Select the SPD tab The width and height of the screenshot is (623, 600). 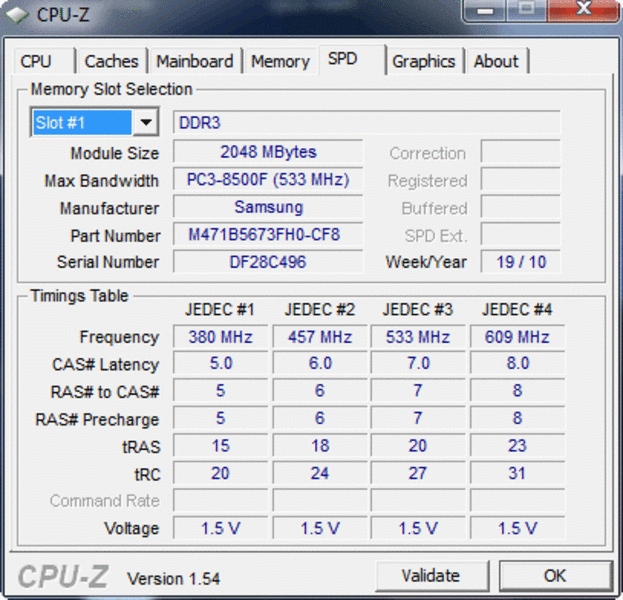pyautogui.click(x=352, y=60)
